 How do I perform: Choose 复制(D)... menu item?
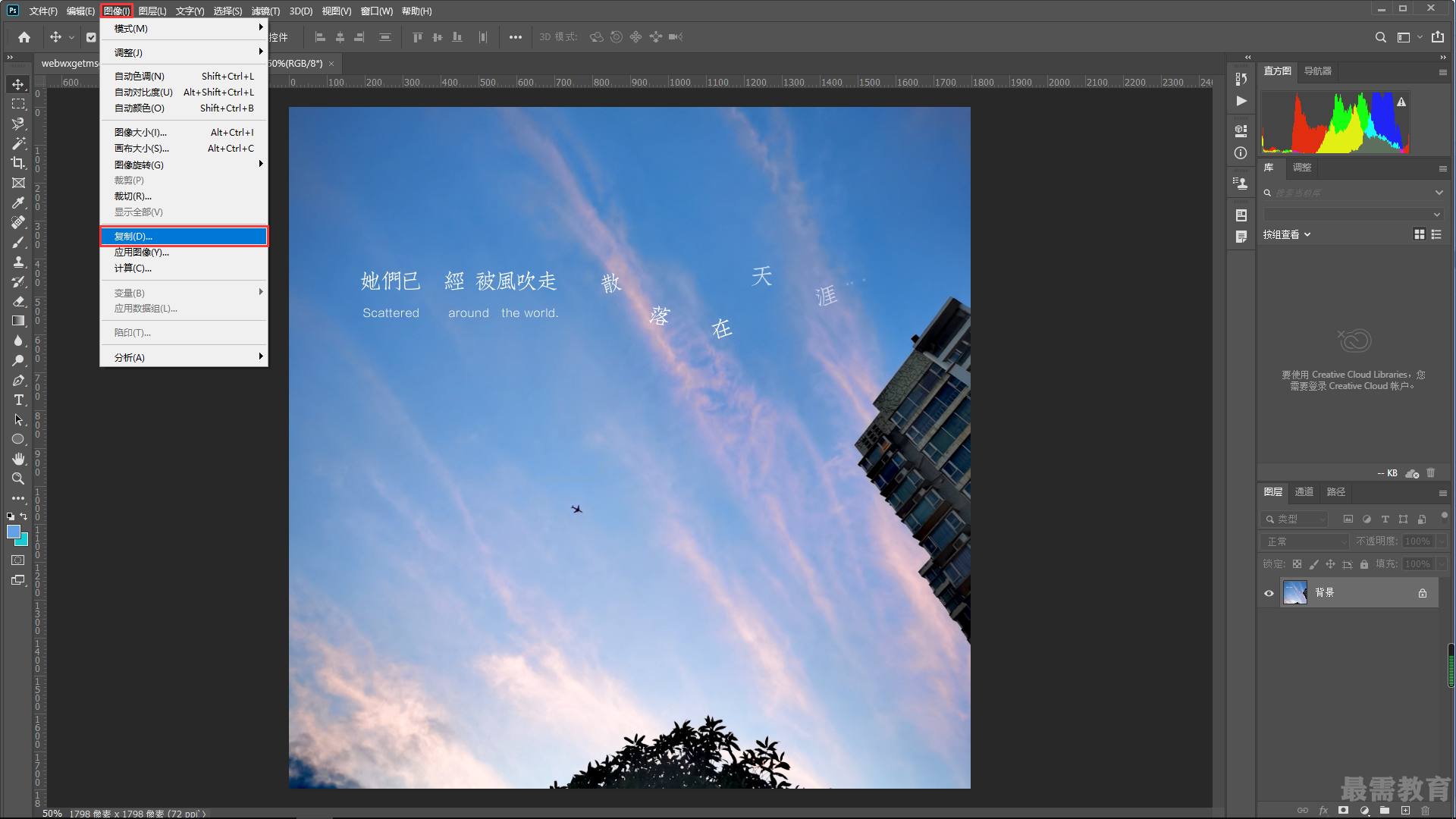pyautogui.click(x=184, y=237)
